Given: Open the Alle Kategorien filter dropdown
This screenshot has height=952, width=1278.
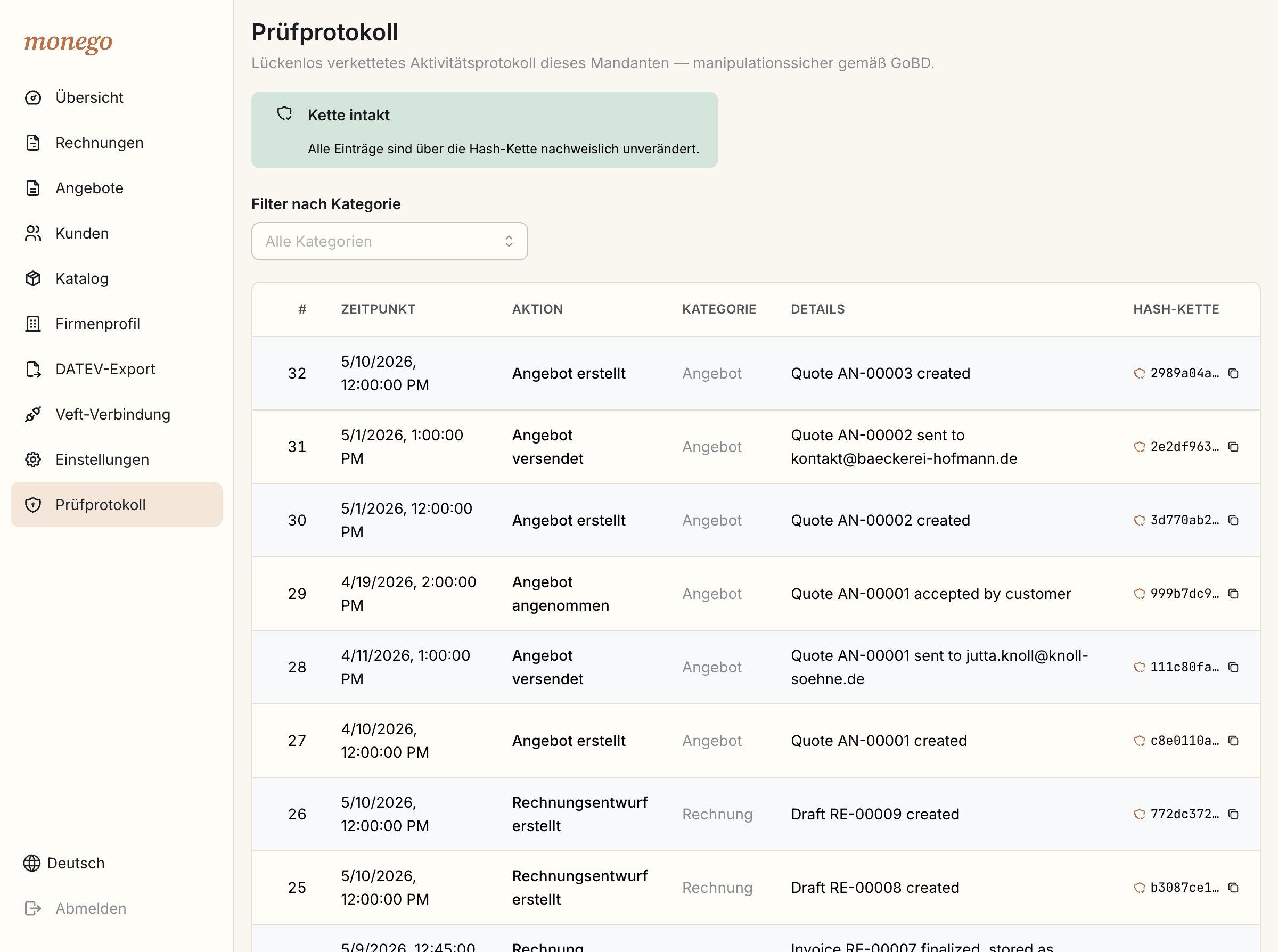Looking at the screenshot, I should coord(389,241).
